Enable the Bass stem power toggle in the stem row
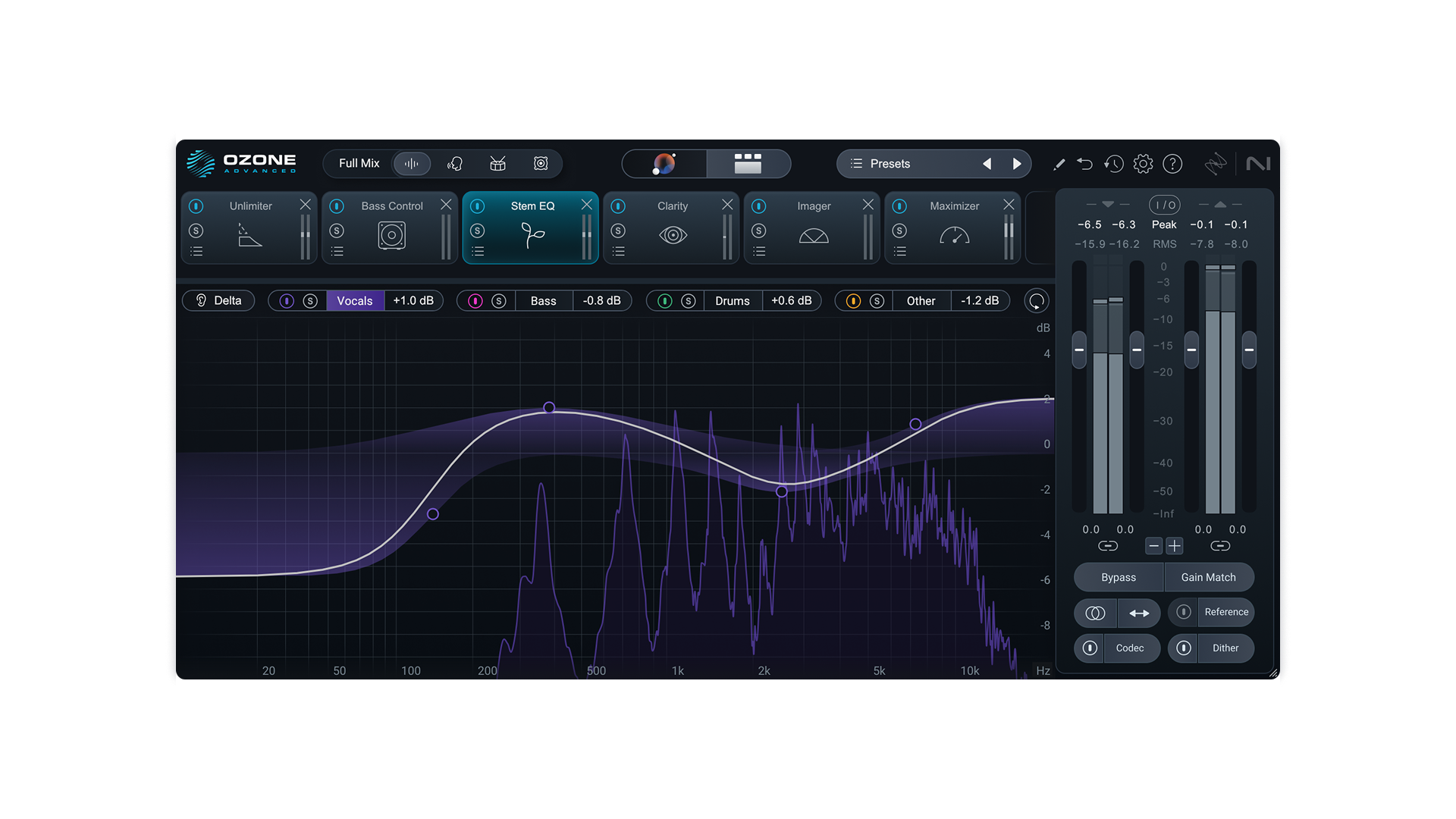Screen dimensions: 1456x819 point(474,301)
